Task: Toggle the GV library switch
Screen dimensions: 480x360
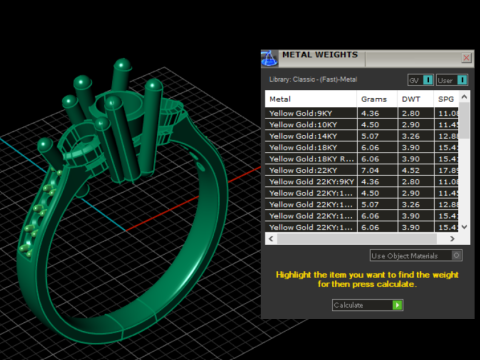Action: pos(421,80)
